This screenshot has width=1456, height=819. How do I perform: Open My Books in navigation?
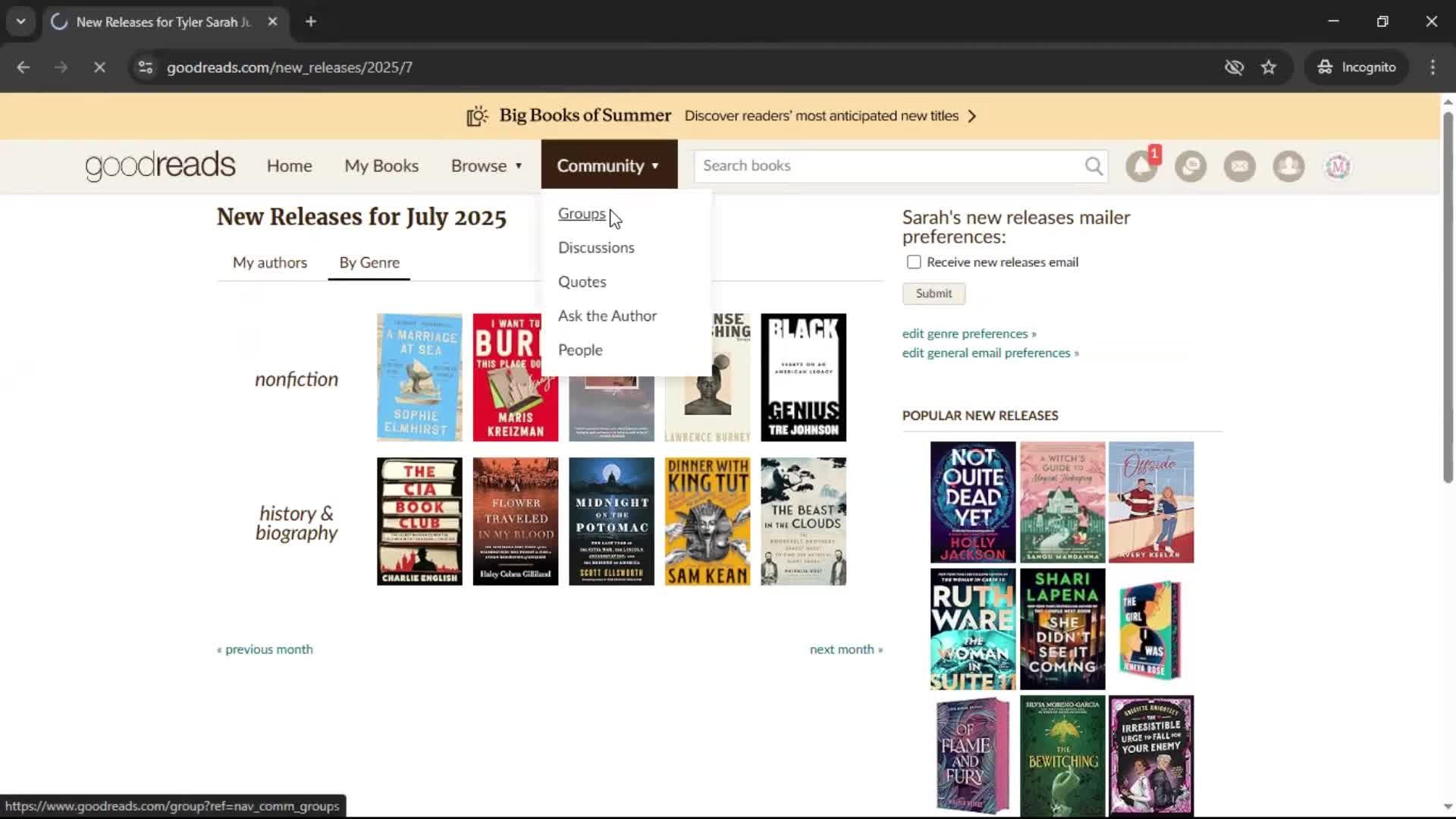(x=381, y=165)
